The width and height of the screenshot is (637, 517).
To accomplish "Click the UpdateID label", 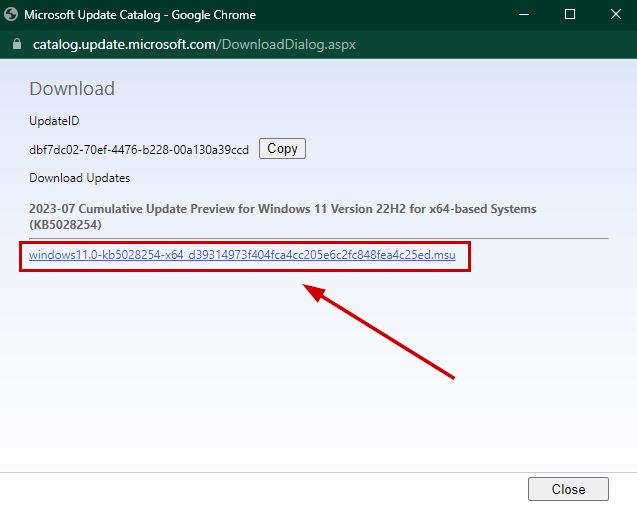I will pyautogui.click(x=54, y=121).
